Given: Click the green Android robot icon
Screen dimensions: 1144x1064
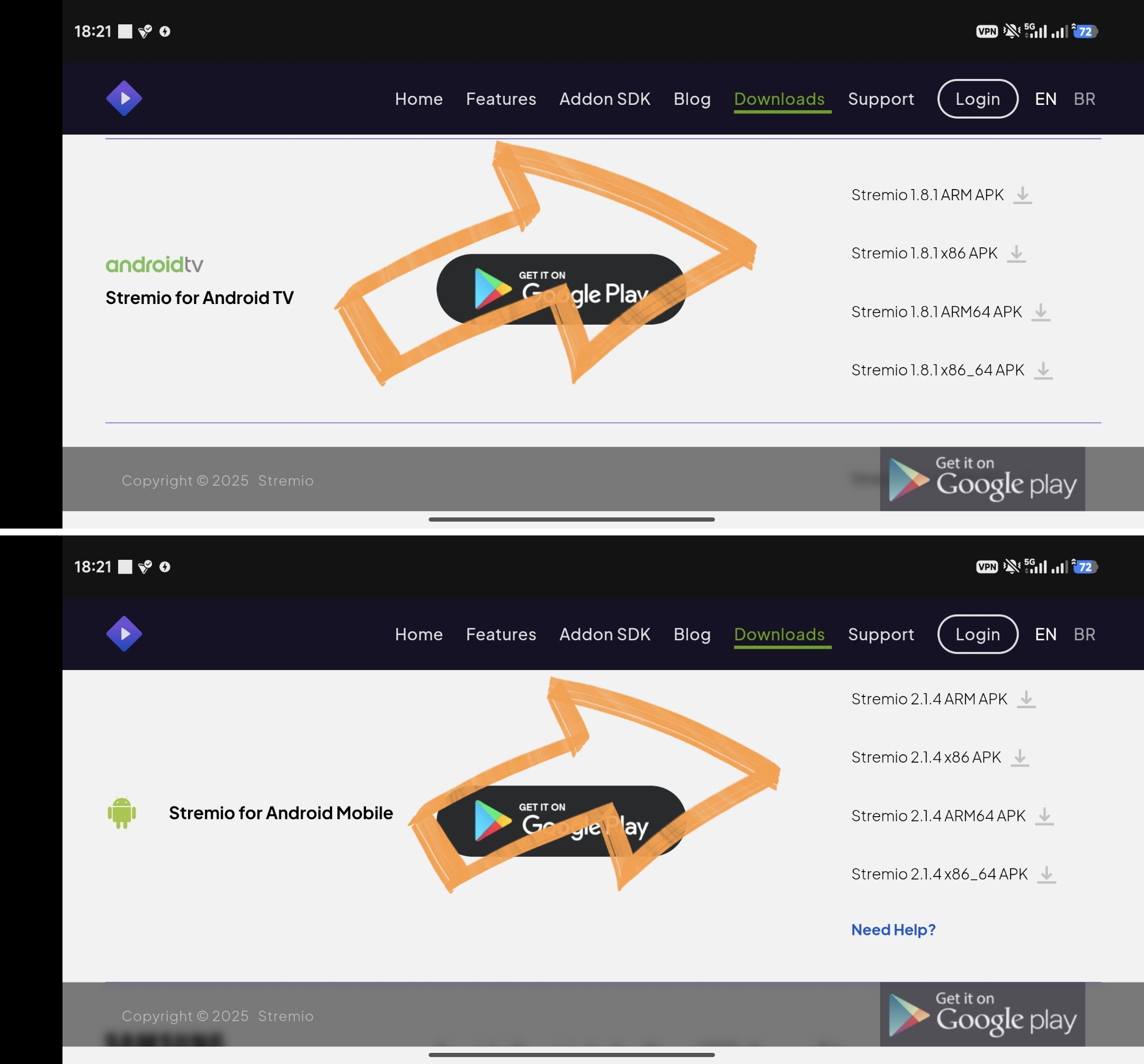Looking at the screenshot, I should [x=122, y=812].
